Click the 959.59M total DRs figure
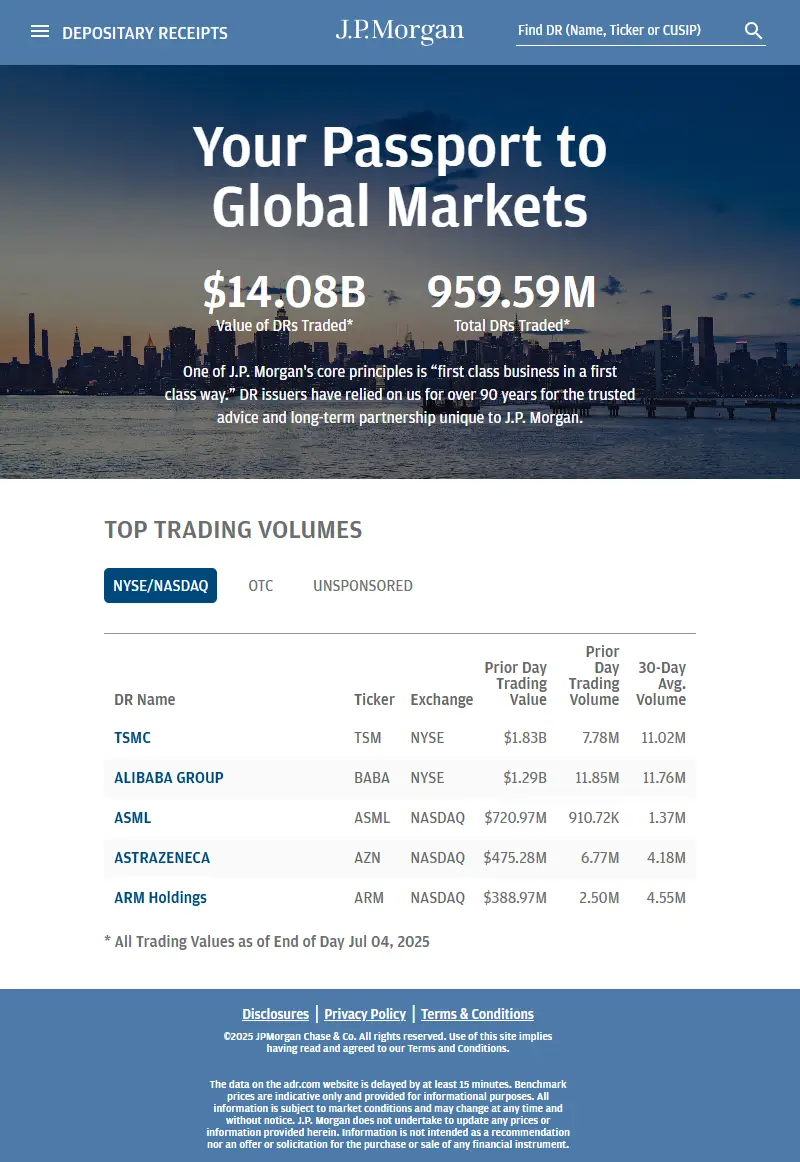 click(512, 291)
